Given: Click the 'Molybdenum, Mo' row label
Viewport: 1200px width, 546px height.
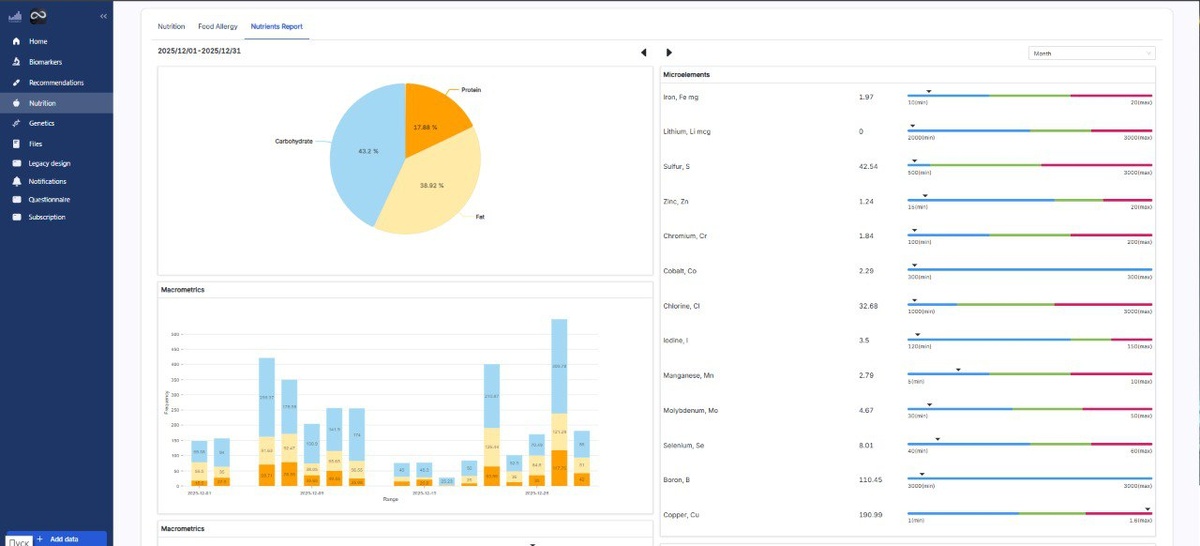Looking at the screenshot, I should point(690,410).
